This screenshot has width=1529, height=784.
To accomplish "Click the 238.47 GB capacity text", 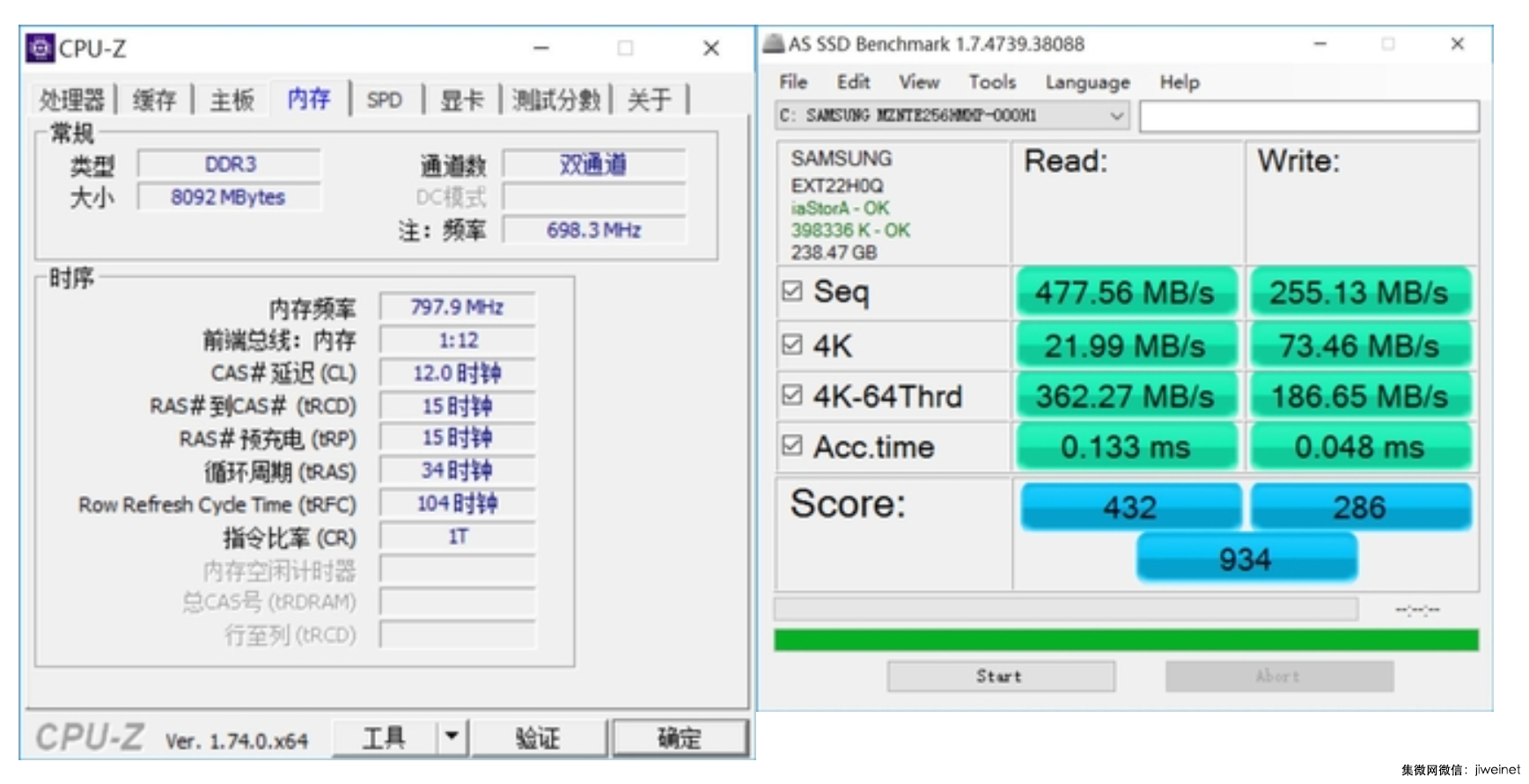I will (x=834, y=253).
